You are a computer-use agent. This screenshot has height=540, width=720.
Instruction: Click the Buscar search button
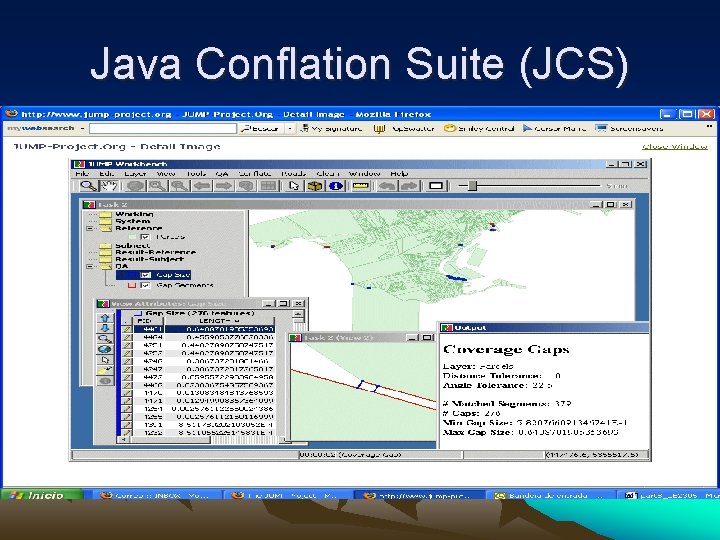(261, 129)
